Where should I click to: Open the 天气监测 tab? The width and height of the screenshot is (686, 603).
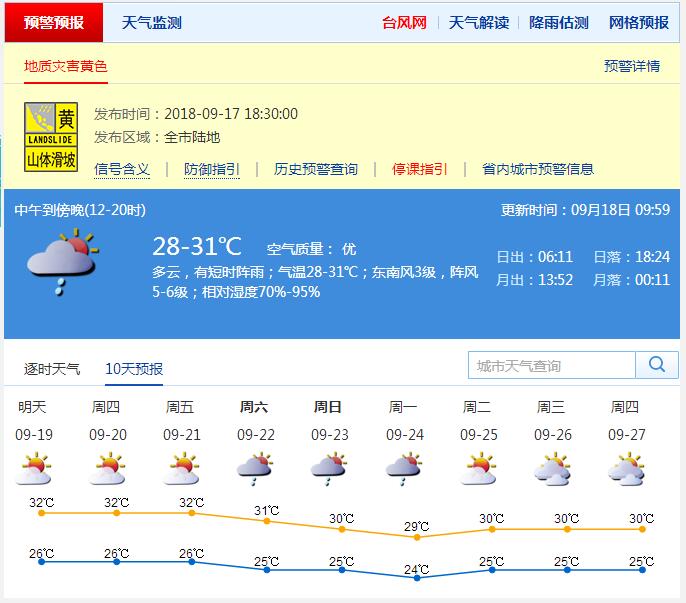(151, 22)
